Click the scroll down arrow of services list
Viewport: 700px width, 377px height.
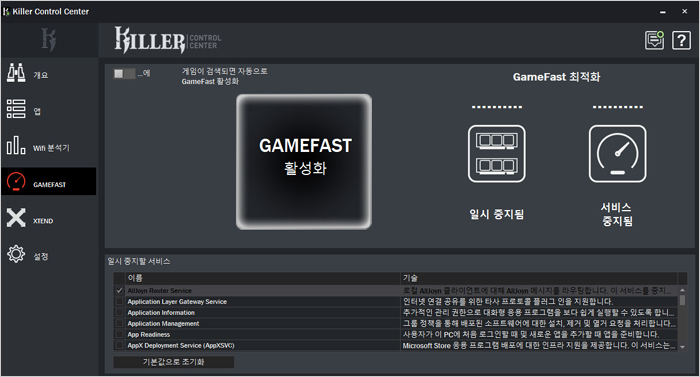[x=682, y=347]
